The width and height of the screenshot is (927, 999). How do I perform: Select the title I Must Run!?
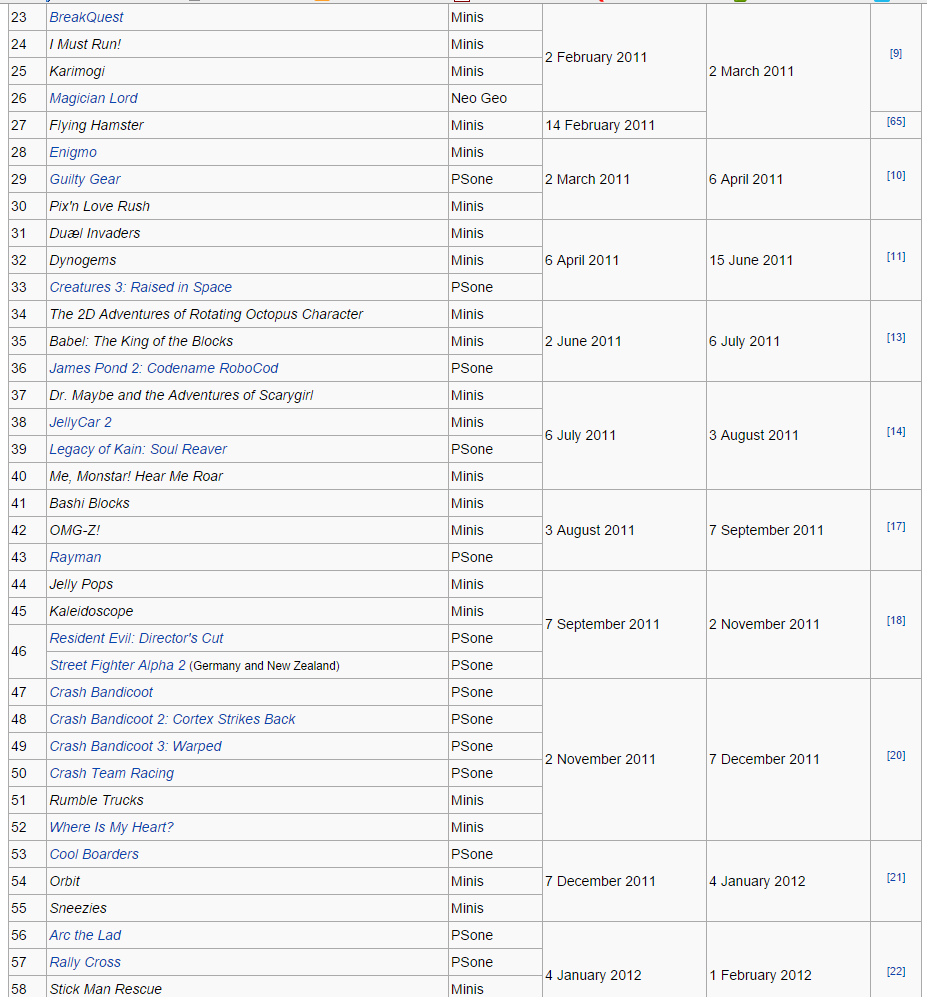point(85,44)
